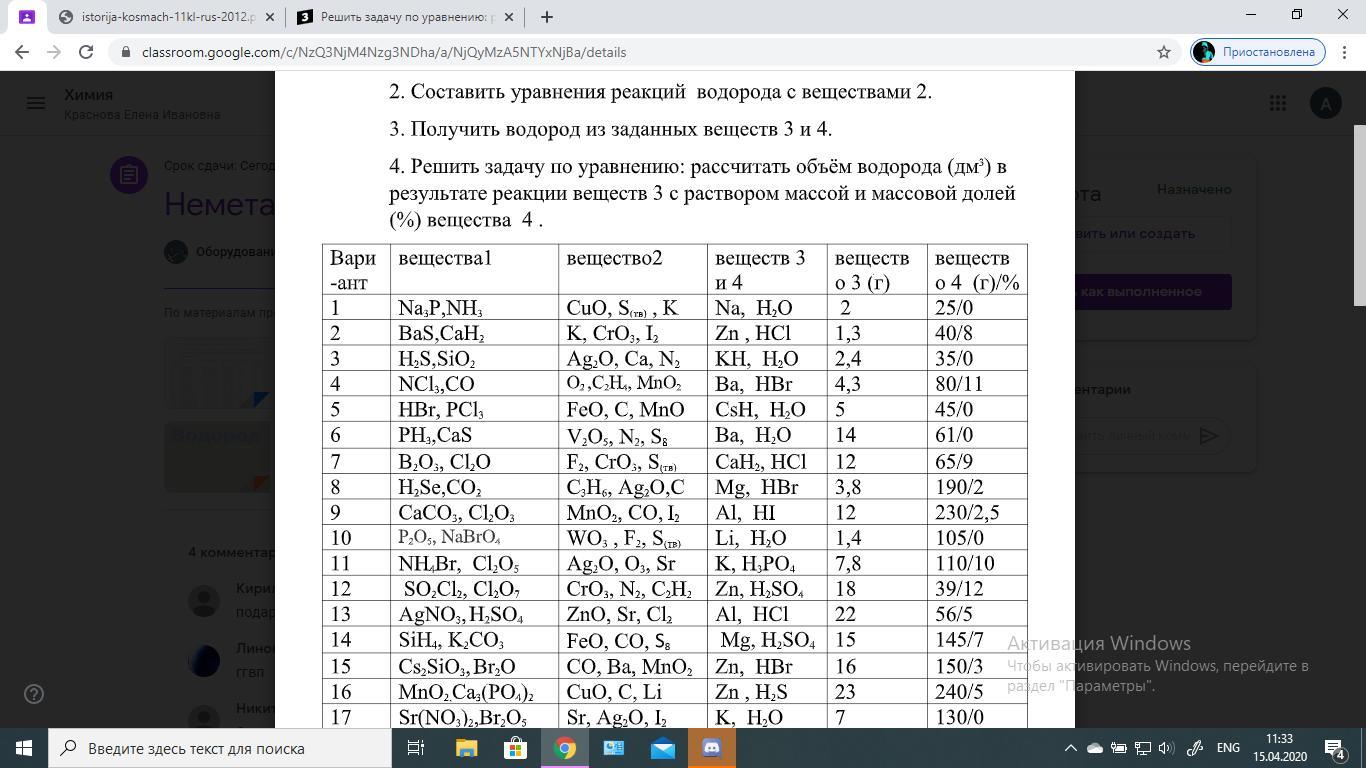Open File Explorer from the taskbar

[466, 748]
